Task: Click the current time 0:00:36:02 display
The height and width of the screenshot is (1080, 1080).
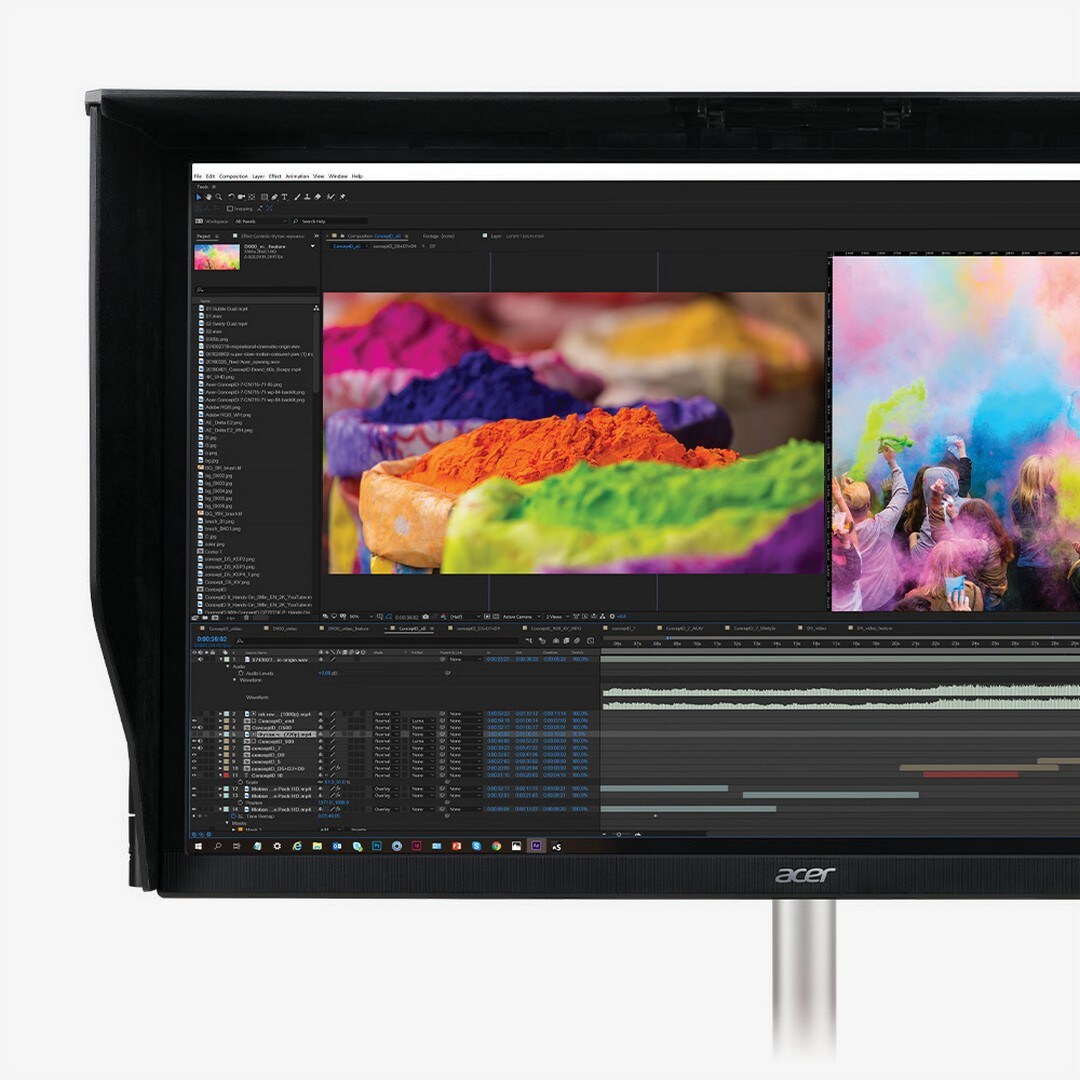Action: click(211, 638)
